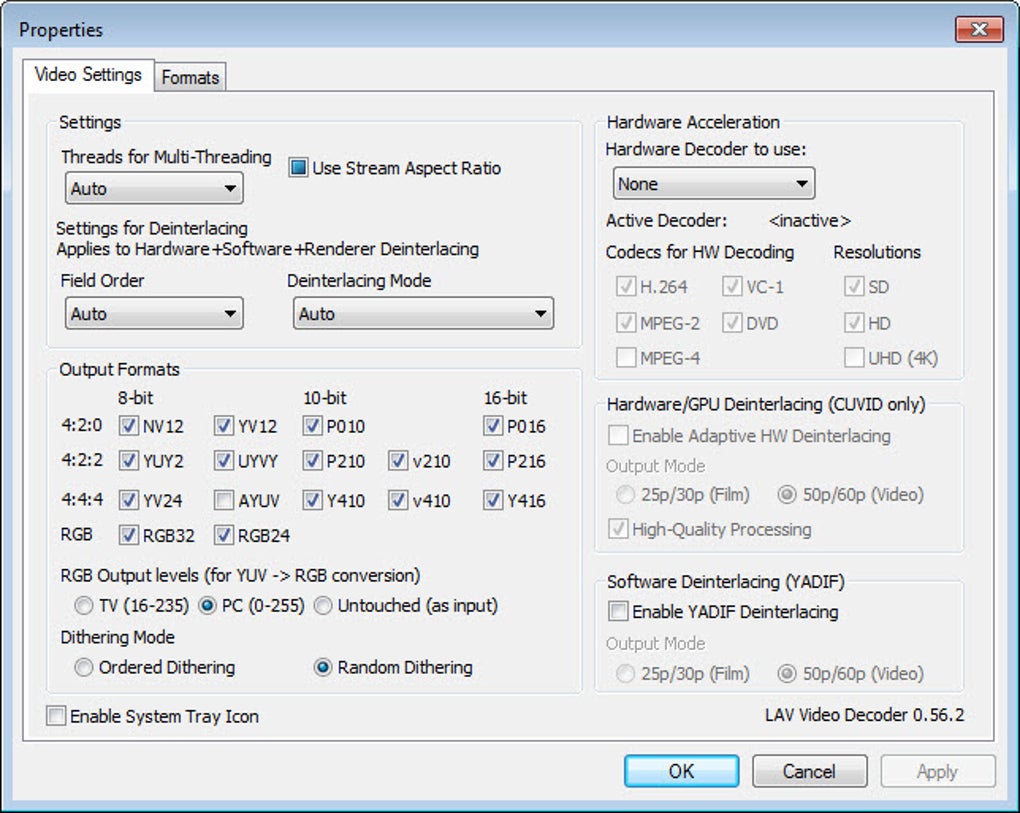
Task: Switch to the Formats tab
Action: tap(190, 77)
